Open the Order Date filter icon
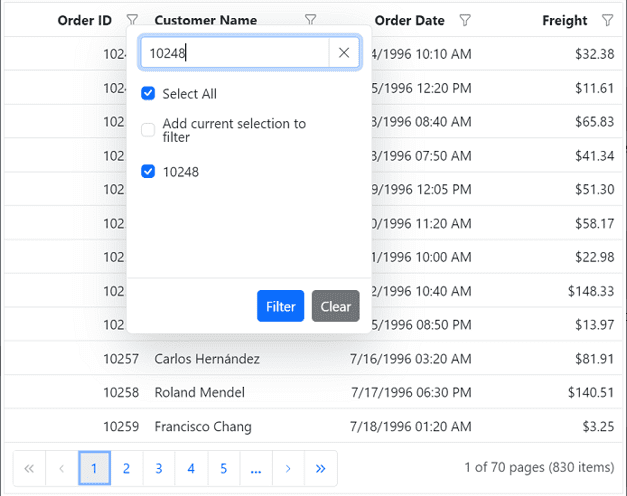Image resolution: width=627 pixels, height=496 pixels. point(464,20)
